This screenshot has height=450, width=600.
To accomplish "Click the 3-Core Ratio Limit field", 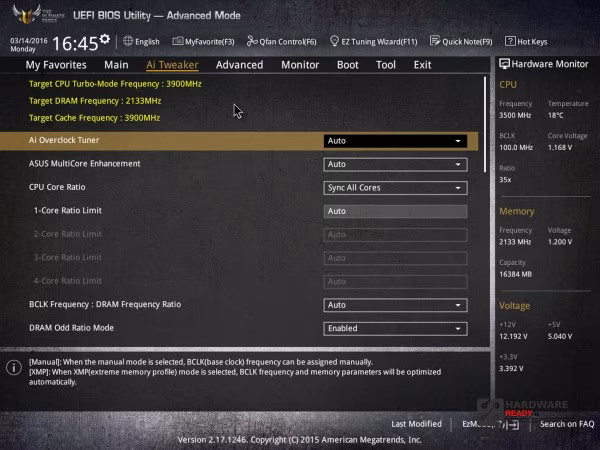I will pos(395,258).
